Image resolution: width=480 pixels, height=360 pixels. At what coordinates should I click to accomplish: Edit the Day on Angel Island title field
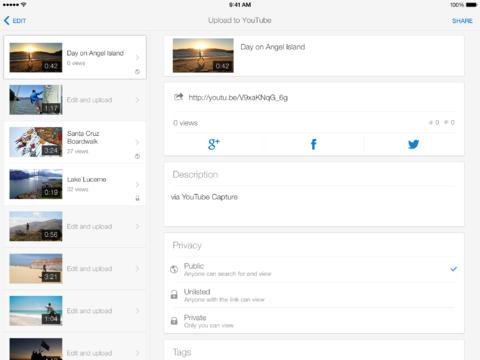[273, 47]
